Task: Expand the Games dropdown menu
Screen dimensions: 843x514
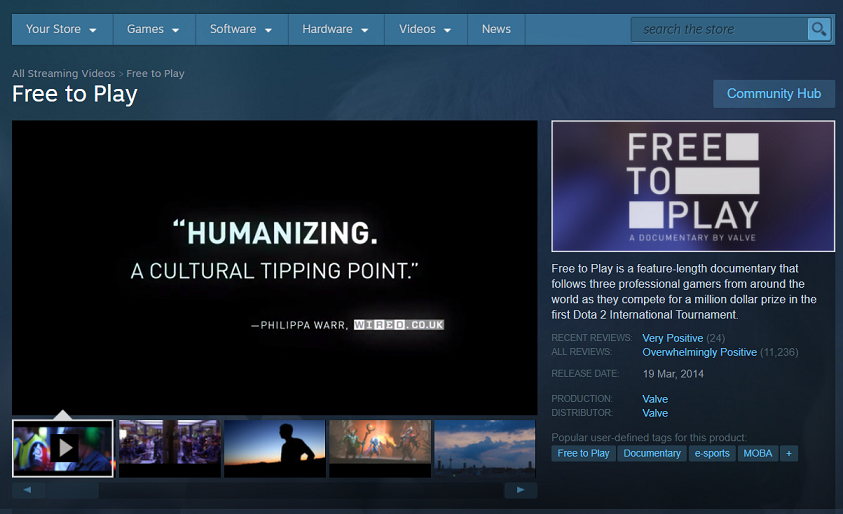Action: pyautogui.click(x=154, y=29)
